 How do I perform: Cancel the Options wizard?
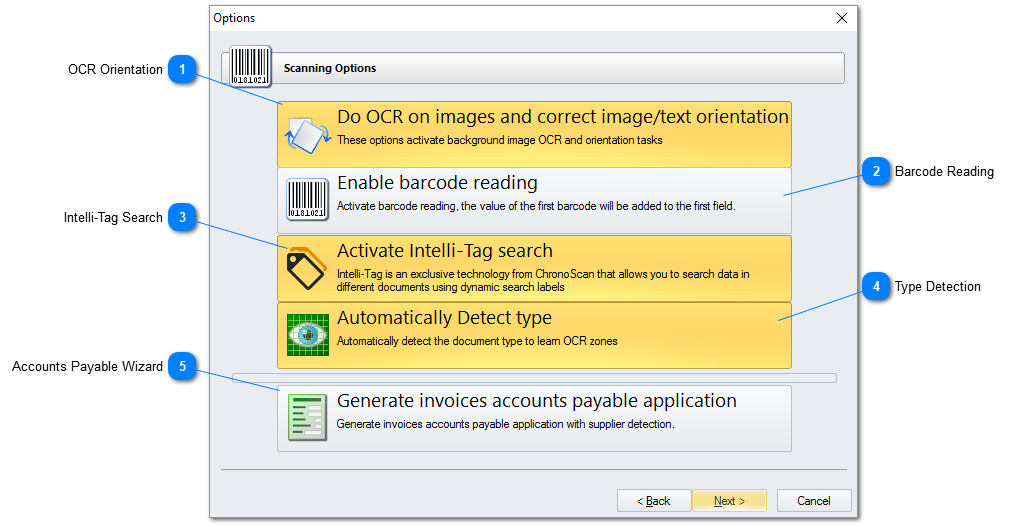click(813, 501)
